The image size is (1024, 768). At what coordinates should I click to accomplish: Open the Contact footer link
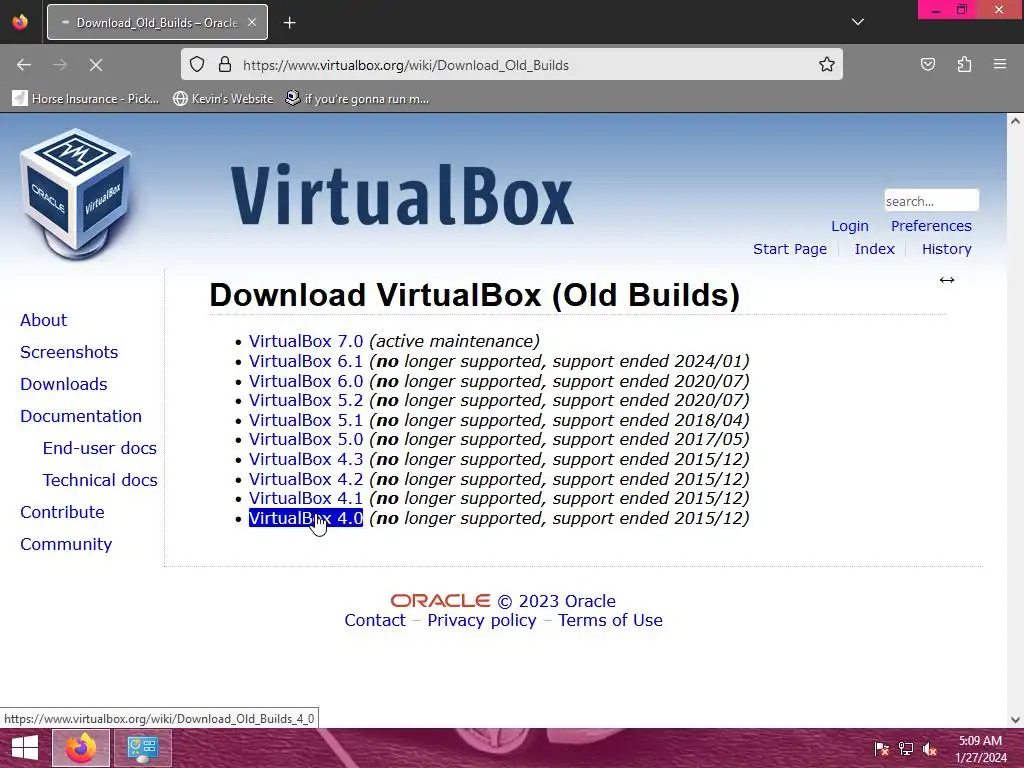tap(375, 620)
